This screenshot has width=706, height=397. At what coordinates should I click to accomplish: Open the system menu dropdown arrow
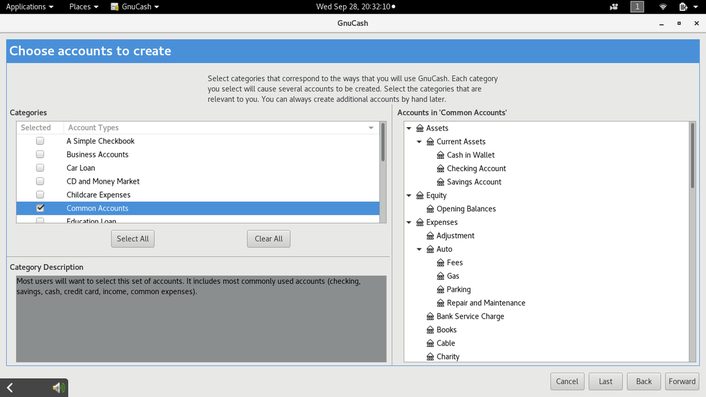(x=696, y=7)
